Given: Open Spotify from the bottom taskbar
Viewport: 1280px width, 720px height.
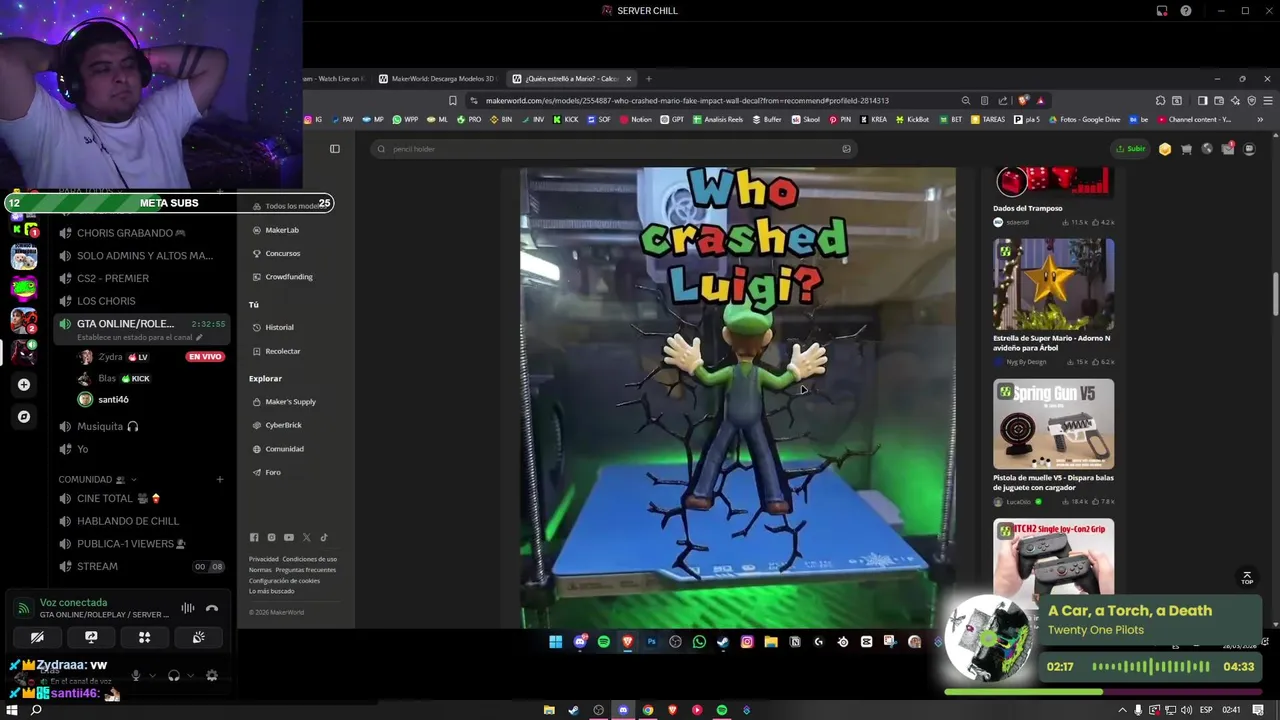Looking at the screenshot, I should click(721, 710).
